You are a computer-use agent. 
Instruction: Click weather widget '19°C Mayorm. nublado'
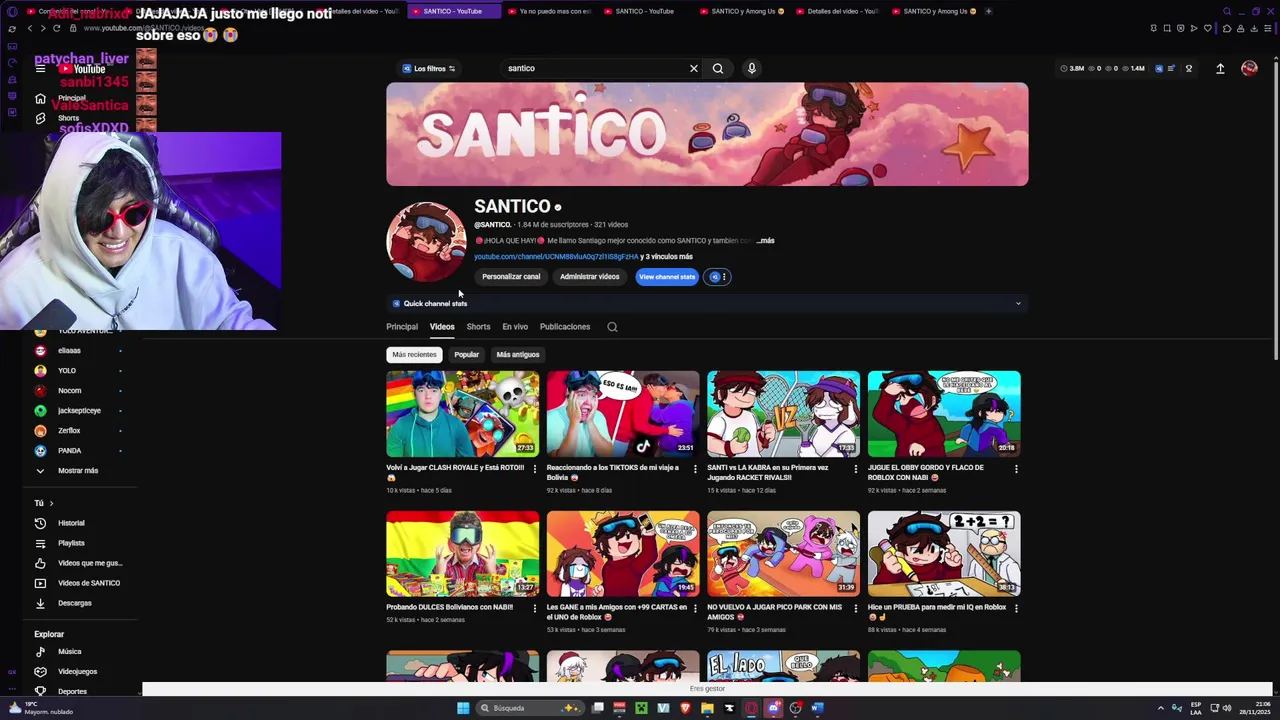[40, 708]
